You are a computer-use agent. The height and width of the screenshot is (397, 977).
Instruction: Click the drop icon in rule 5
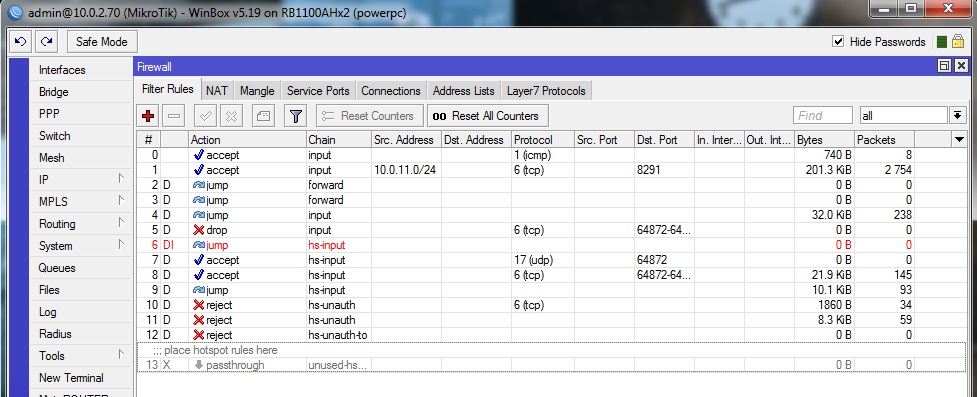pos(199,230)
